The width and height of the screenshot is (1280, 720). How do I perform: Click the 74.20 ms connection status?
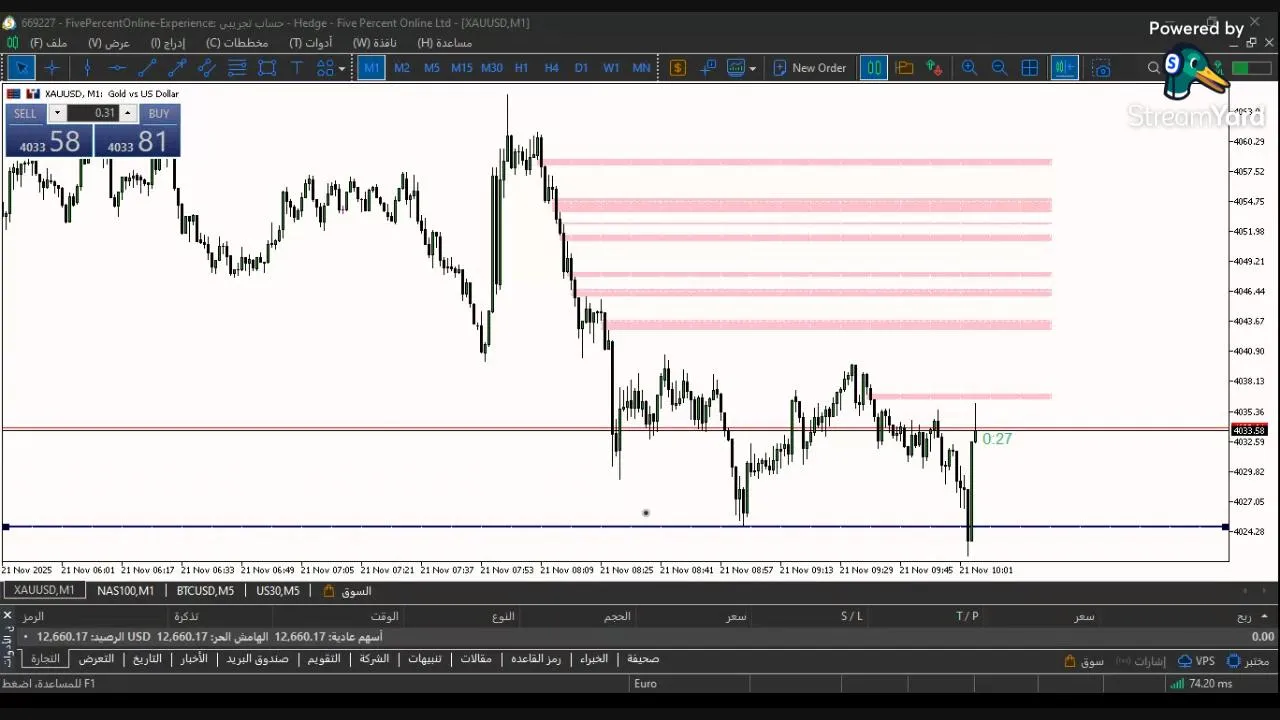[1203, 684]
